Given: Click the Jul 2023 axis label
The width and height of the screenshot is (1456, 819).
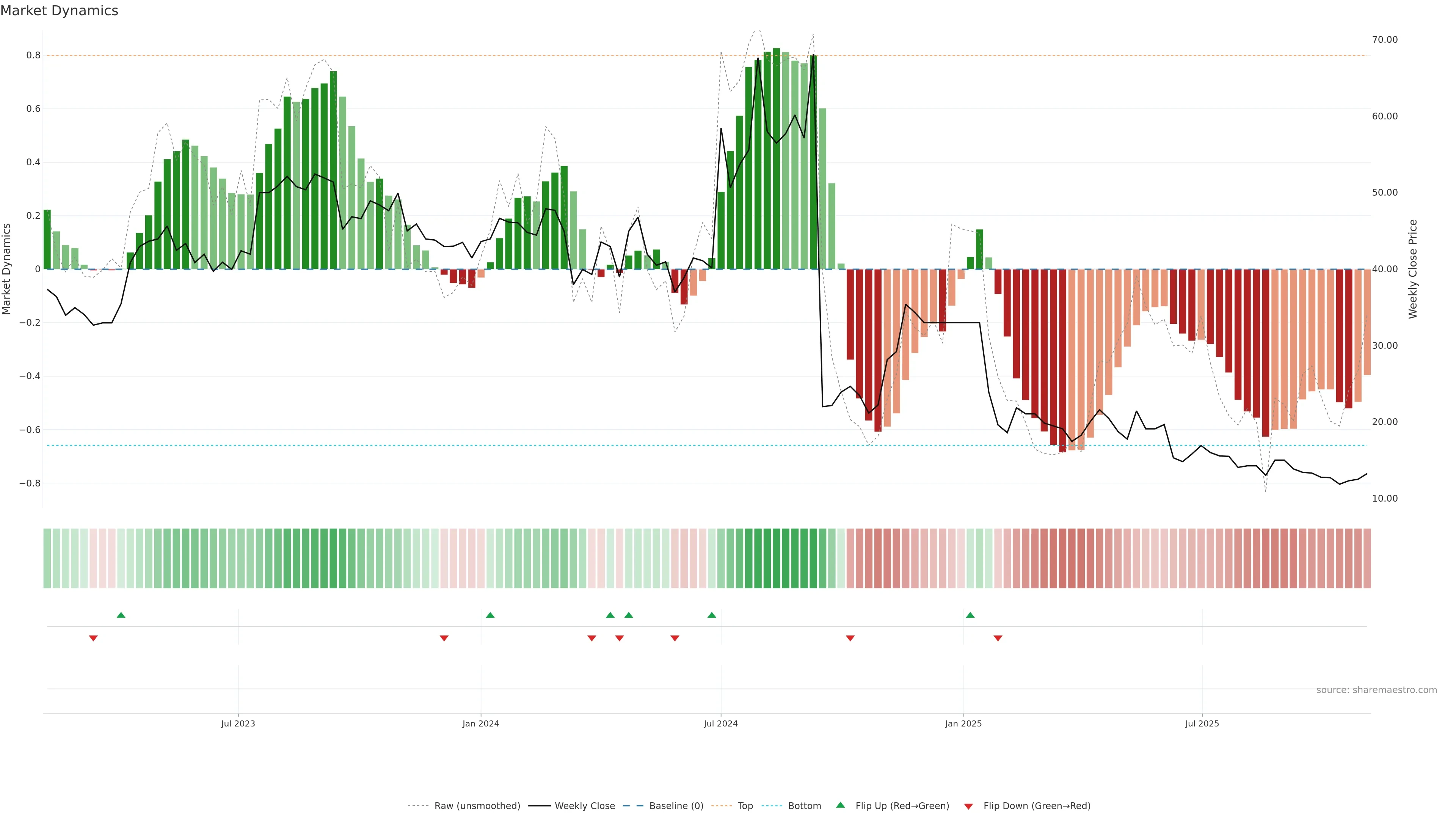Looking at the screenshot, I should (x=238, y=723).
